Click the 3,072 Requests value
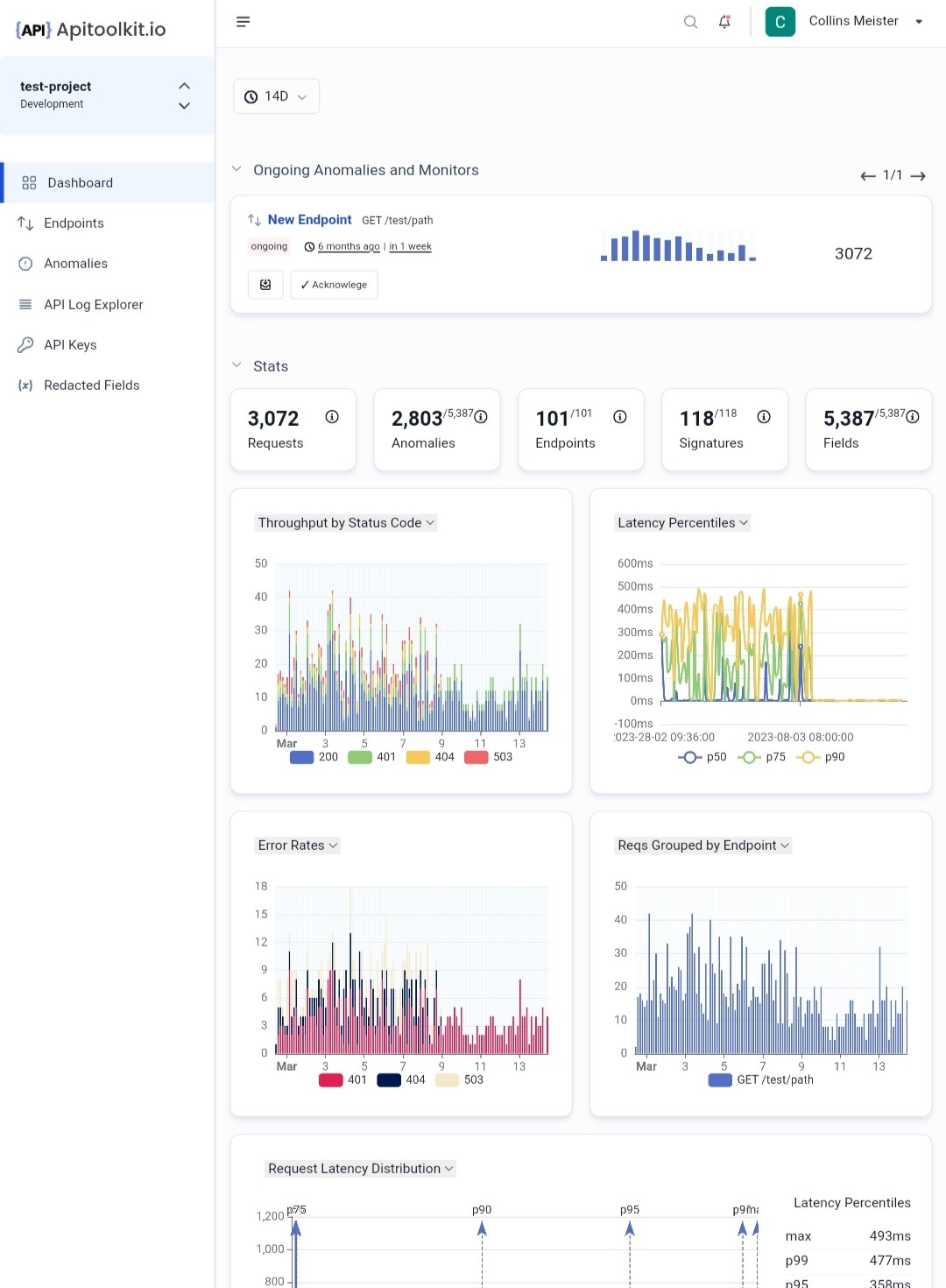The image size is (946, 1288). (273, 419)
